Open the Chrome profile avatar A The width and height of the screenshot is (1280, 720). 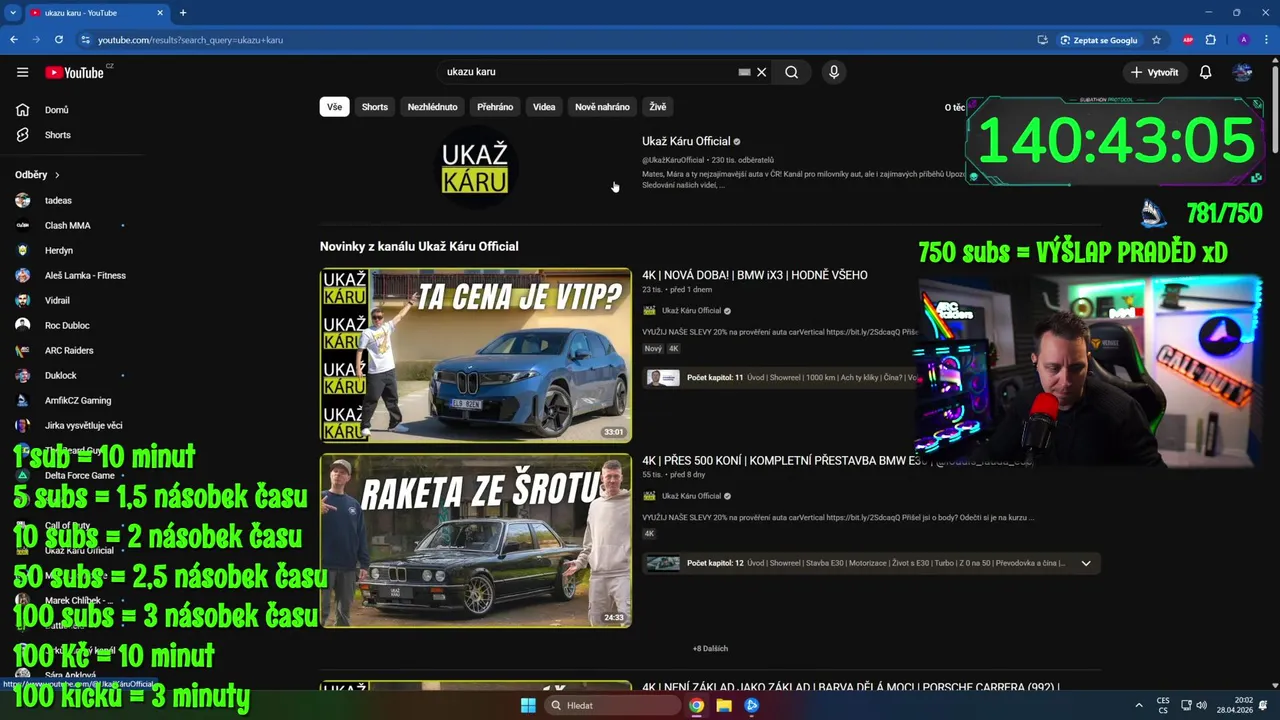(x=1243, y=40)
